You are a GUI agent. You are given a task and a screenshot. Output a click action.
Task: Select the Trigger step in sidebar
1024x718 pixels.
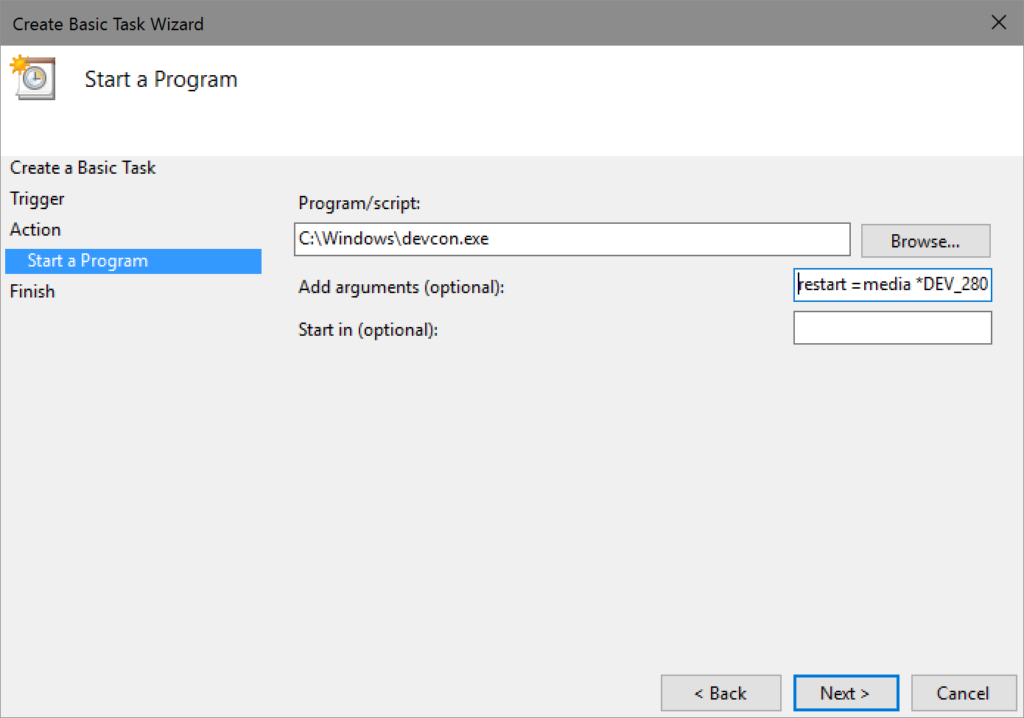point(37,199)
